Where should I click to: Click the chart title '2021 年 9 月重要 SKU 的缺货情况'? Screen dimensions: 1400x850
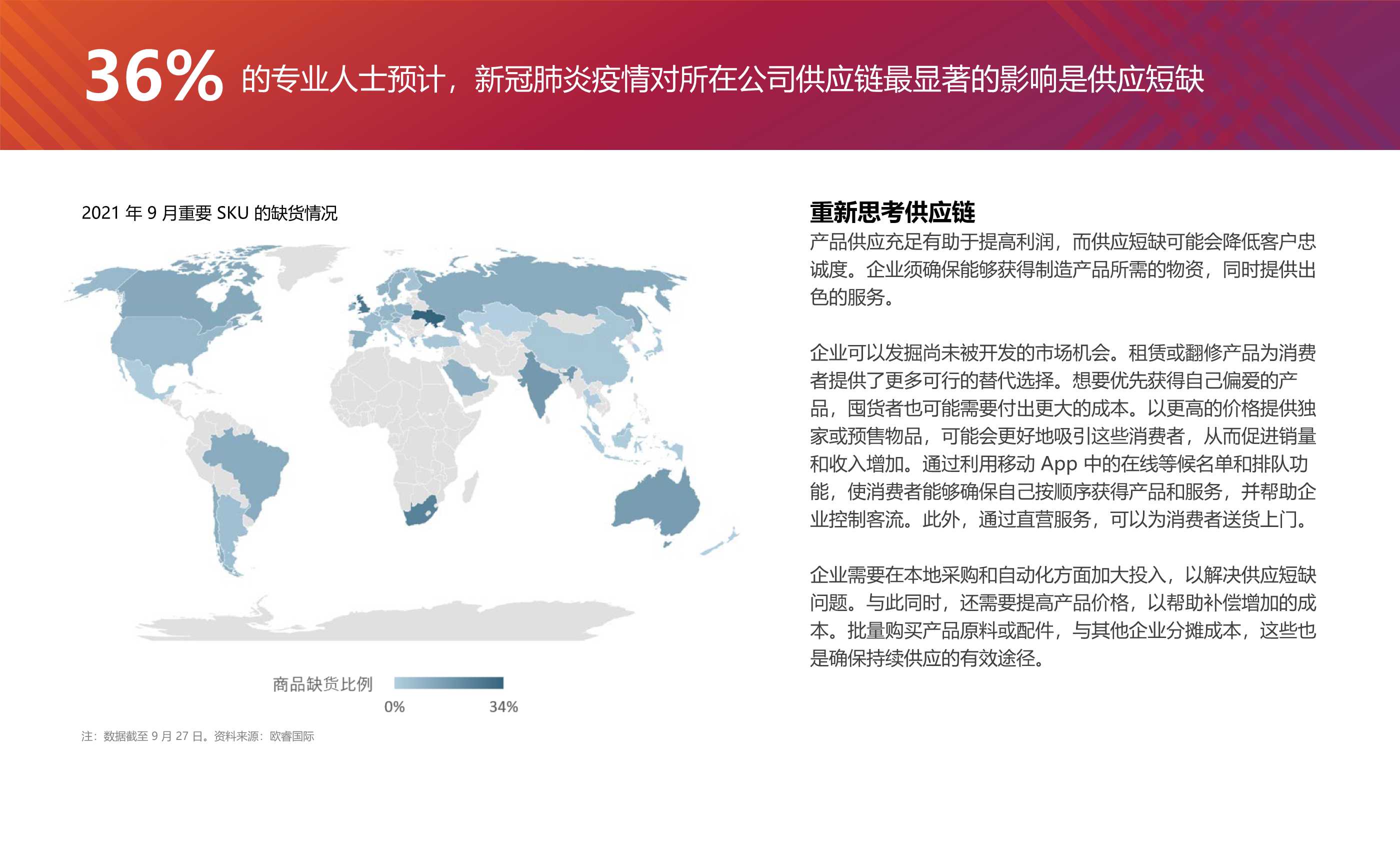coord(209,213)
